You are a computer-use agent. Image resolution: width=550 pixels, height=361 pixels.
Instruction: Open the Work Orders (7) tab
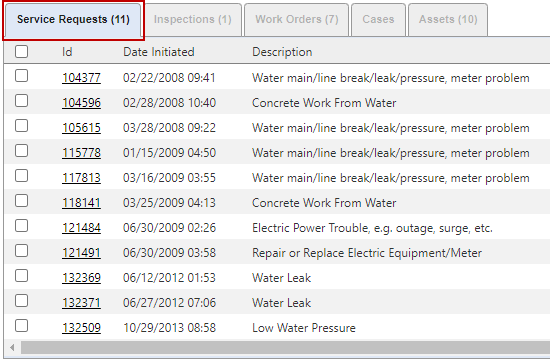(297, 20)
